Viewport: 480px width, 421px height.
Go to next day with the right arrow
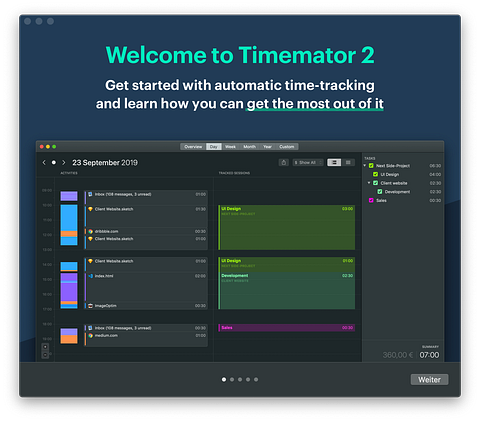64,163
